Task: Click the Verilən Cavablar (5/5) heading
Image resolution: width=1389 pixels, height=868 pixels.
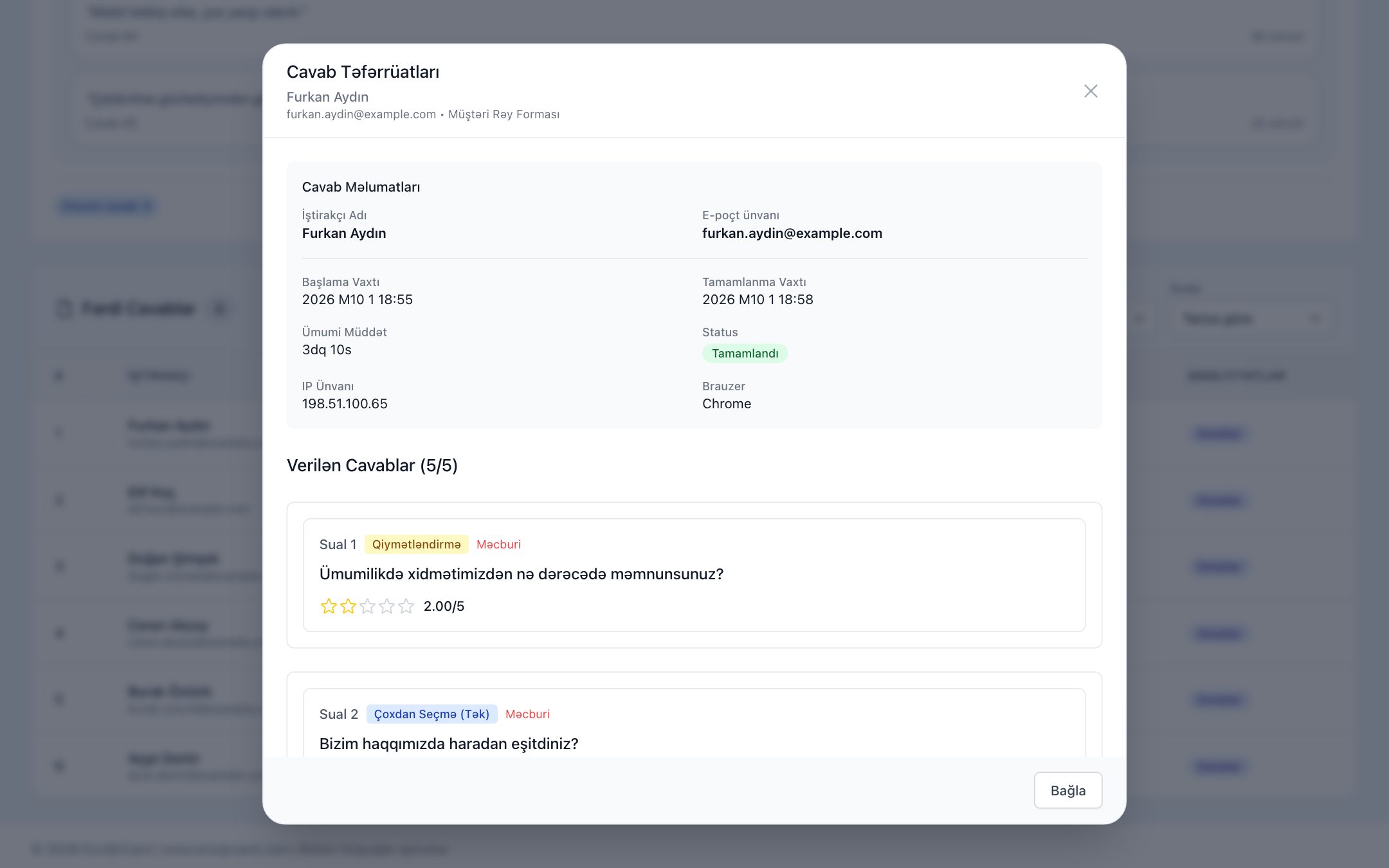Action: [x=372, y=466]
